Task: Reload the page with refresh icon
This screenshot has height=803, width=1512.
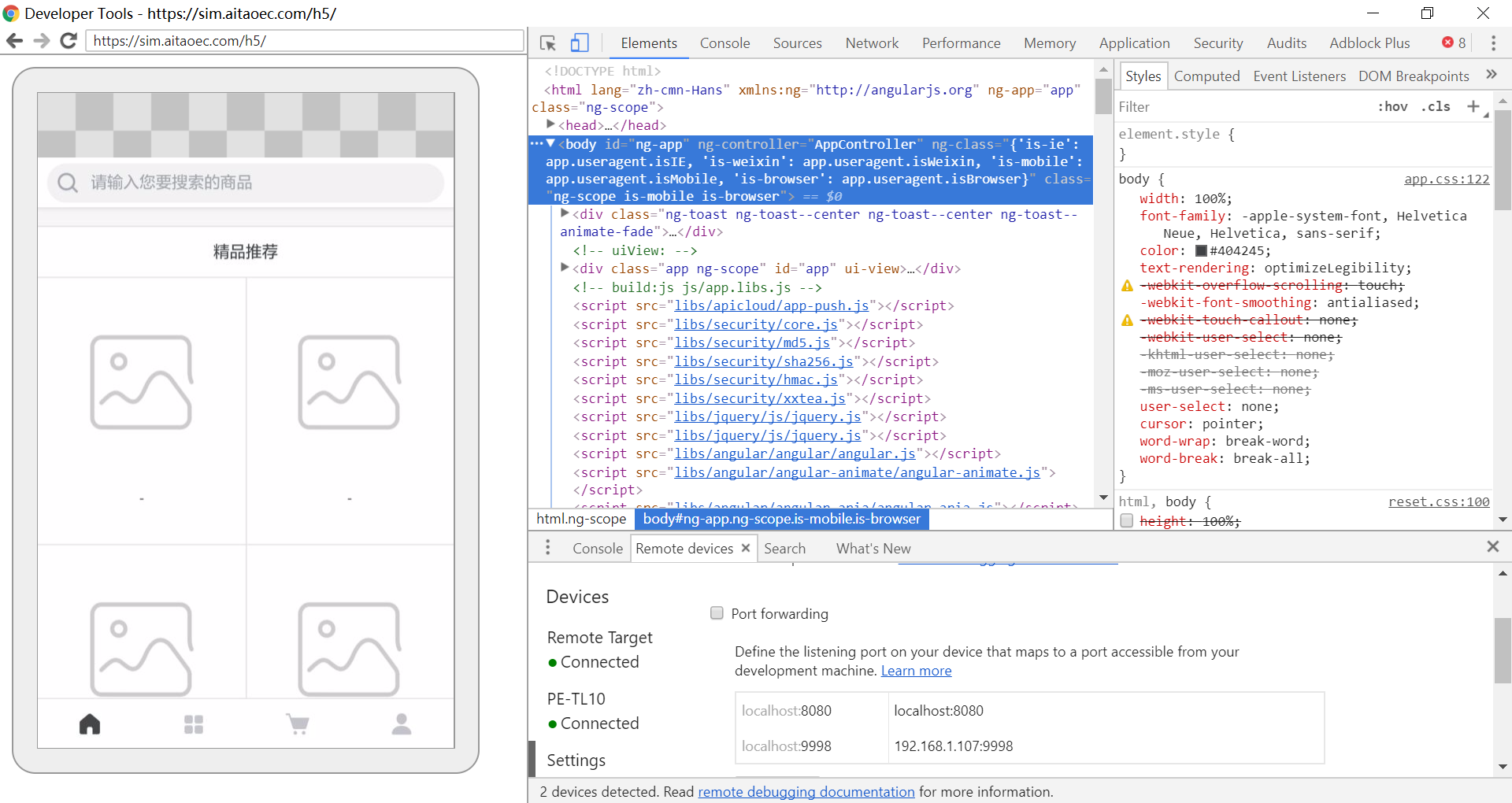Action: click(x=69, y=41)
